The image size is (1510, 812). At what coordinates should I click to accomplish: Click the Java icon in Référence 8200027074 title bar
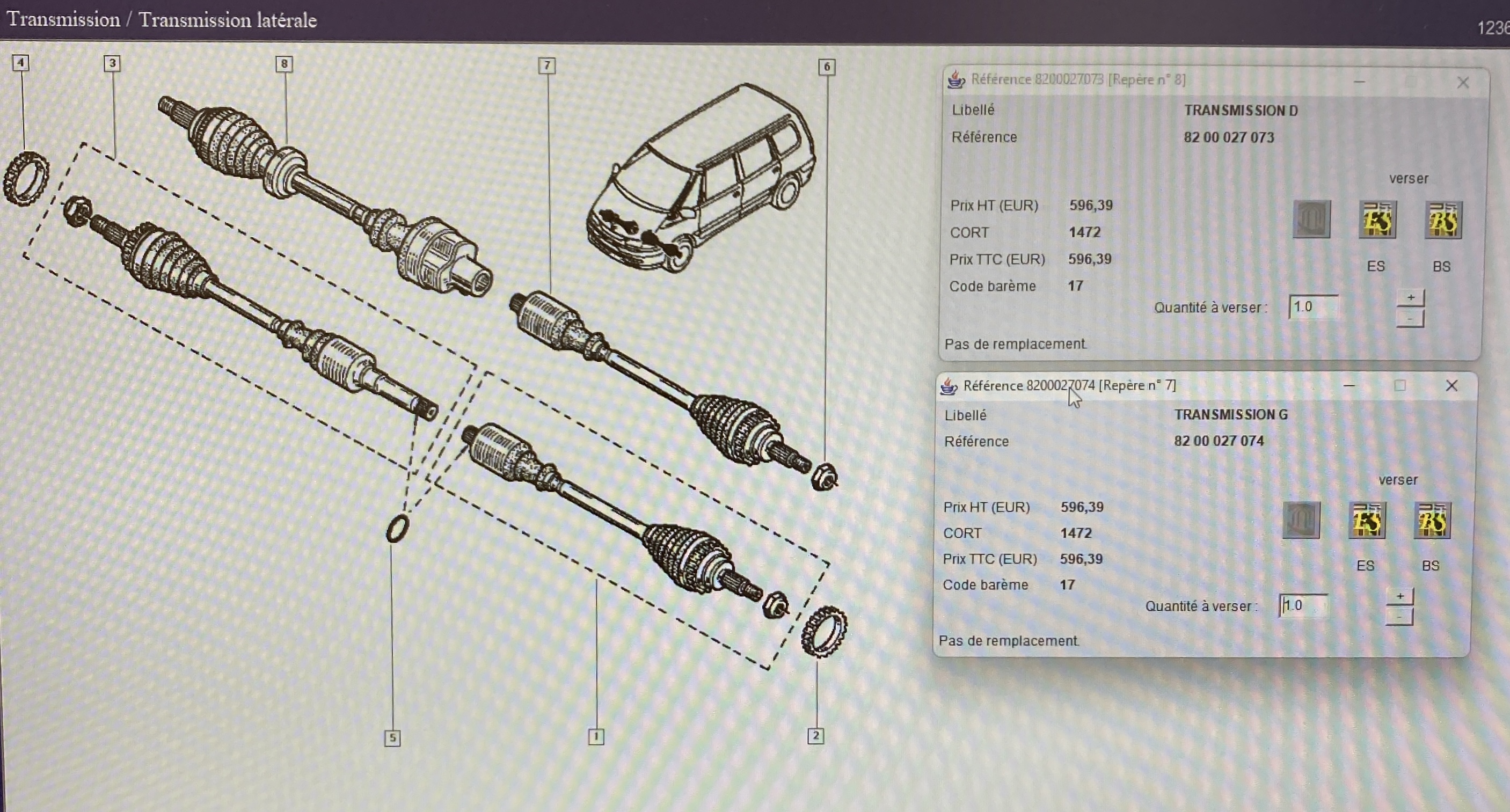(949, 386)
